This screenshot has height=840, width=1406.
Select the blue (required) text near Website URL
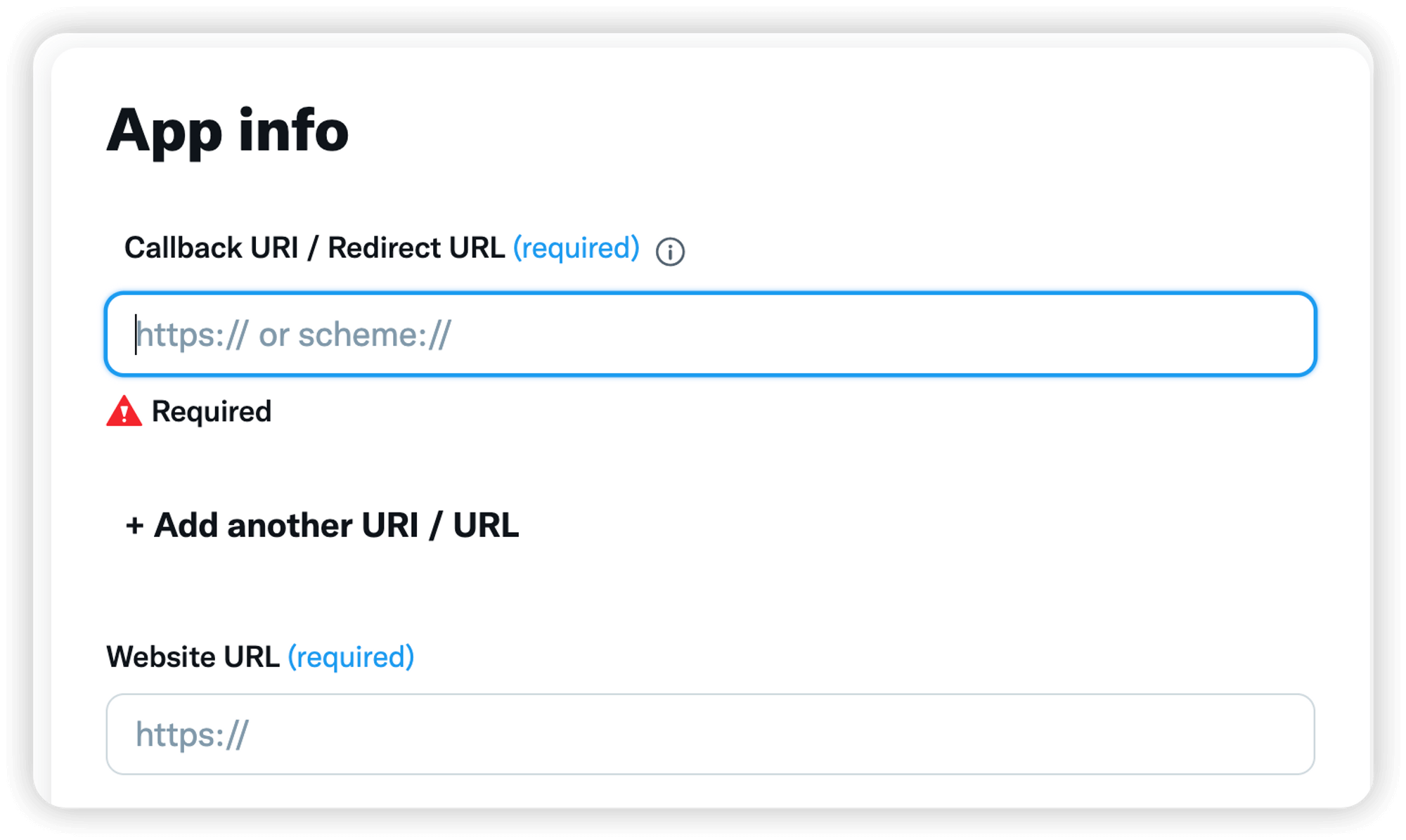350,657
